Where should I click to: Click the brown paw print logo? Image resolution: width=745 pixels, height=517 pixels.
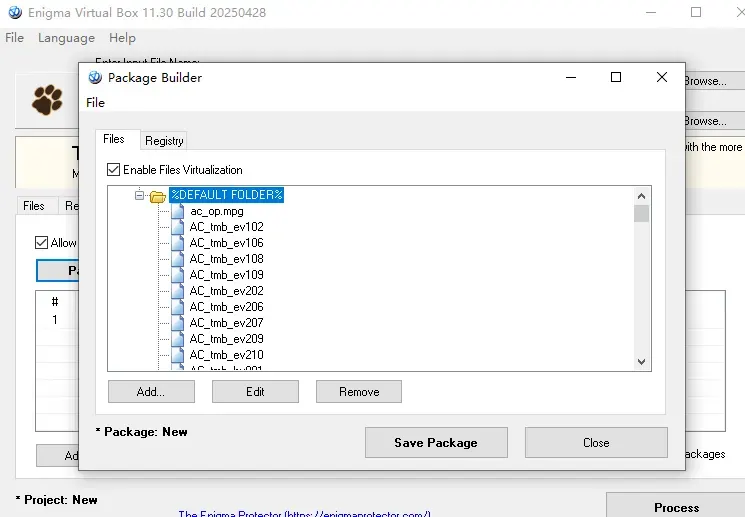(47, 100)
